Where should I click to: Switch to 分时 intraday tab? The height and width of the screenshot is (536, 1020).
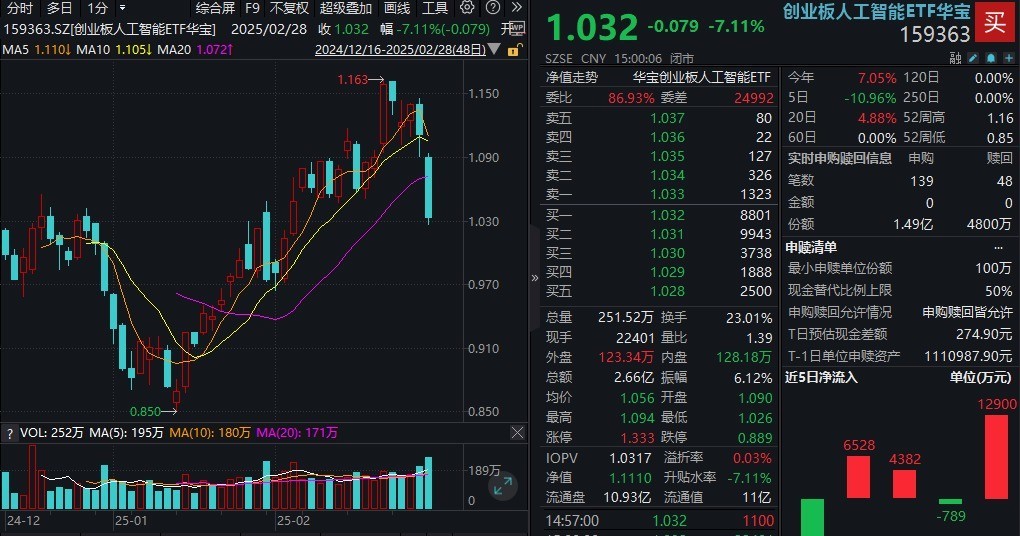coord(19,8)
